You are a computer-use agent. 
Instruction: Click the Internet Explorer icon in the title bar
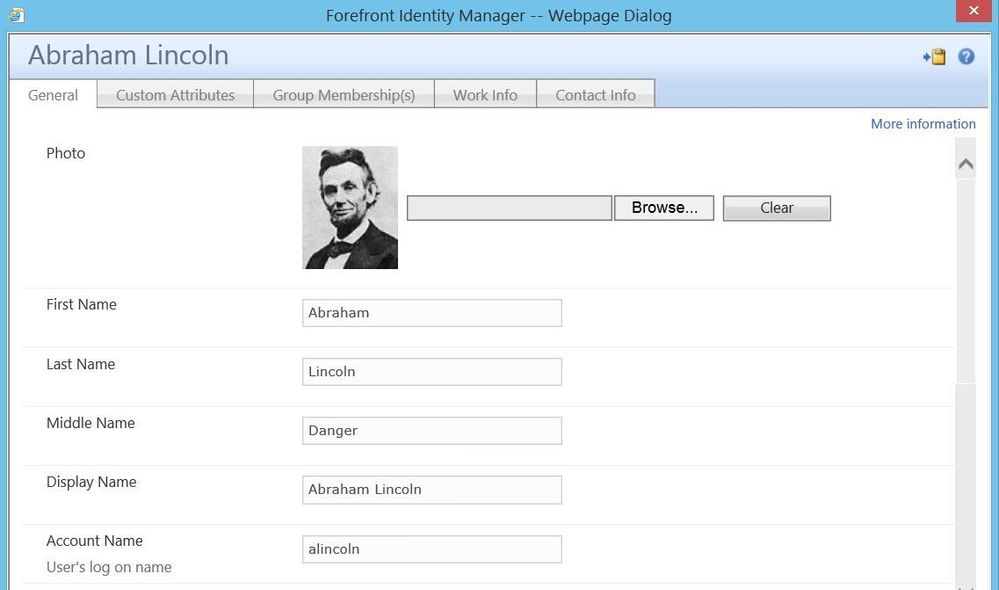[x=17, y=15]
